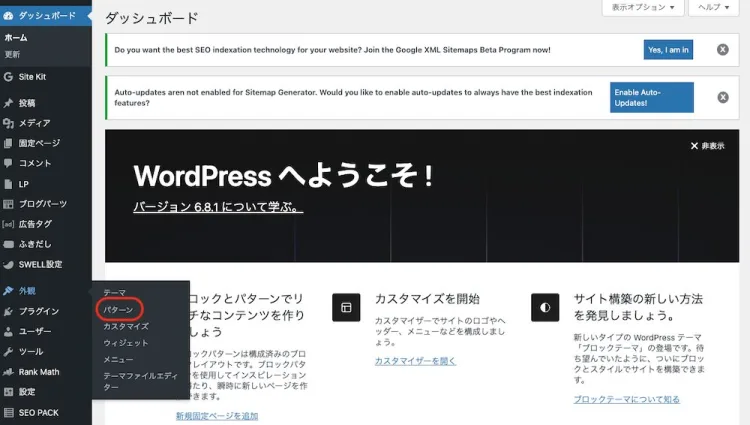750x425 pixels.
Task: Open the ダッシュボード sidebar item label
Action: click(47, 16)
